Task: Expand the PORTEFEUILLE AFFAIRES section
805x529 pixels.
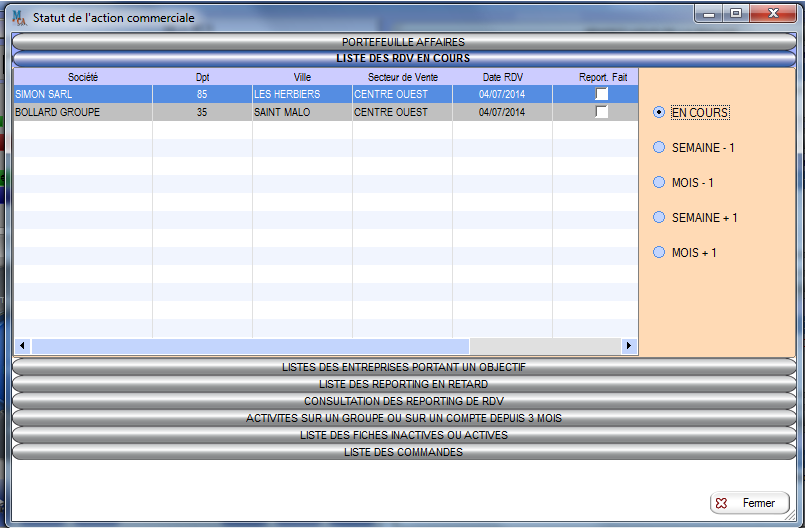Action: tap(403, 42)
